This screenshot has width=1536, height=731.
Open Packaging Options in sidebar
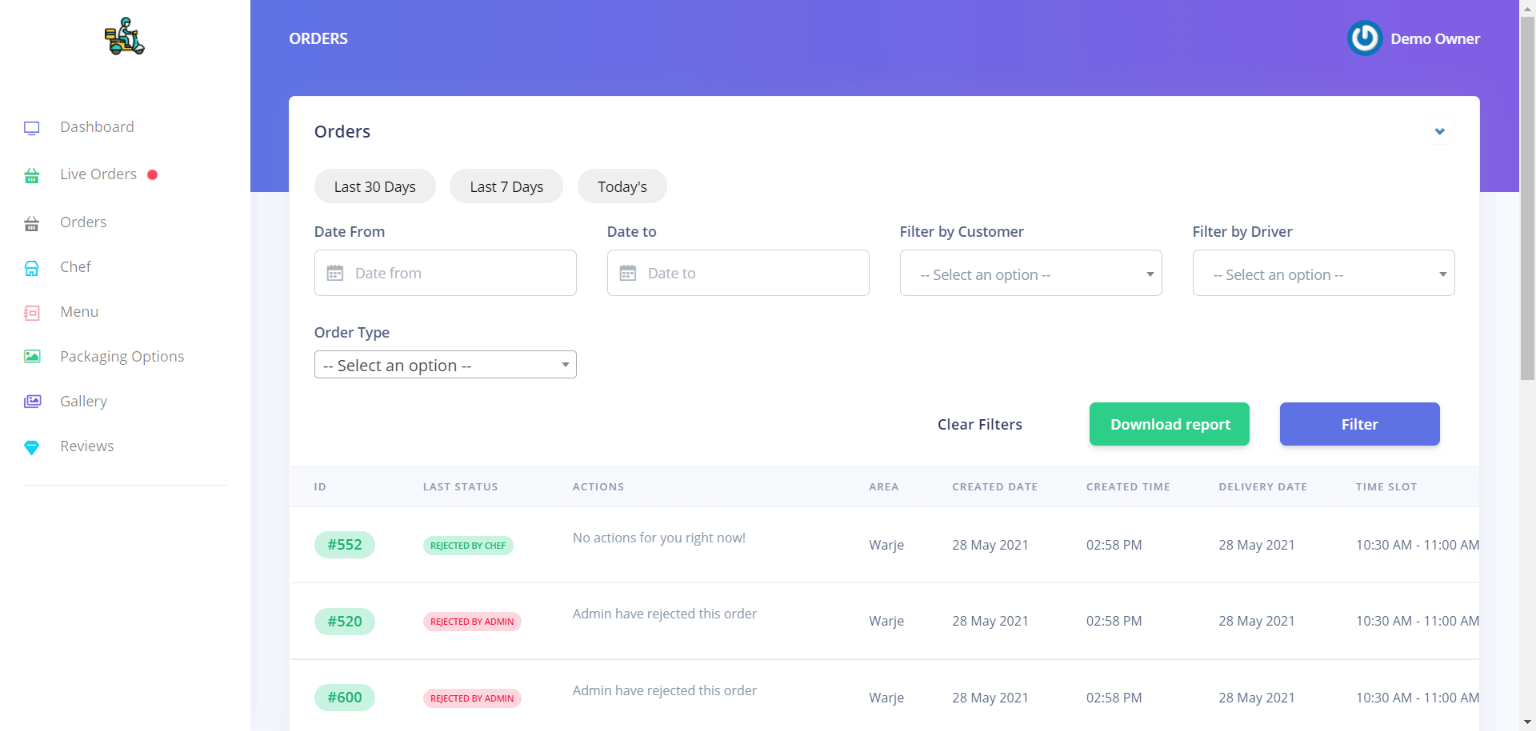point(122,356)
